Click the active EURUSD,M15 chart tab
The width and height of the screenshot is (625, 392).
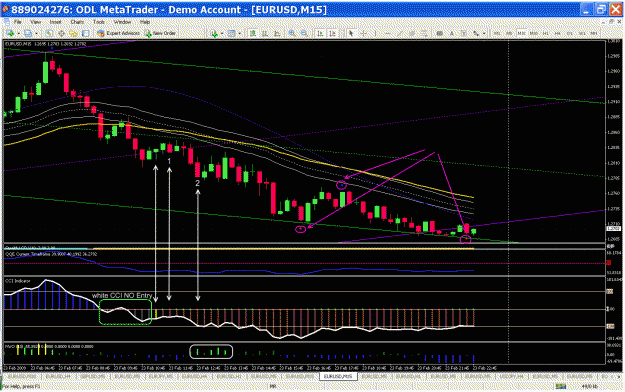[338, 376]
